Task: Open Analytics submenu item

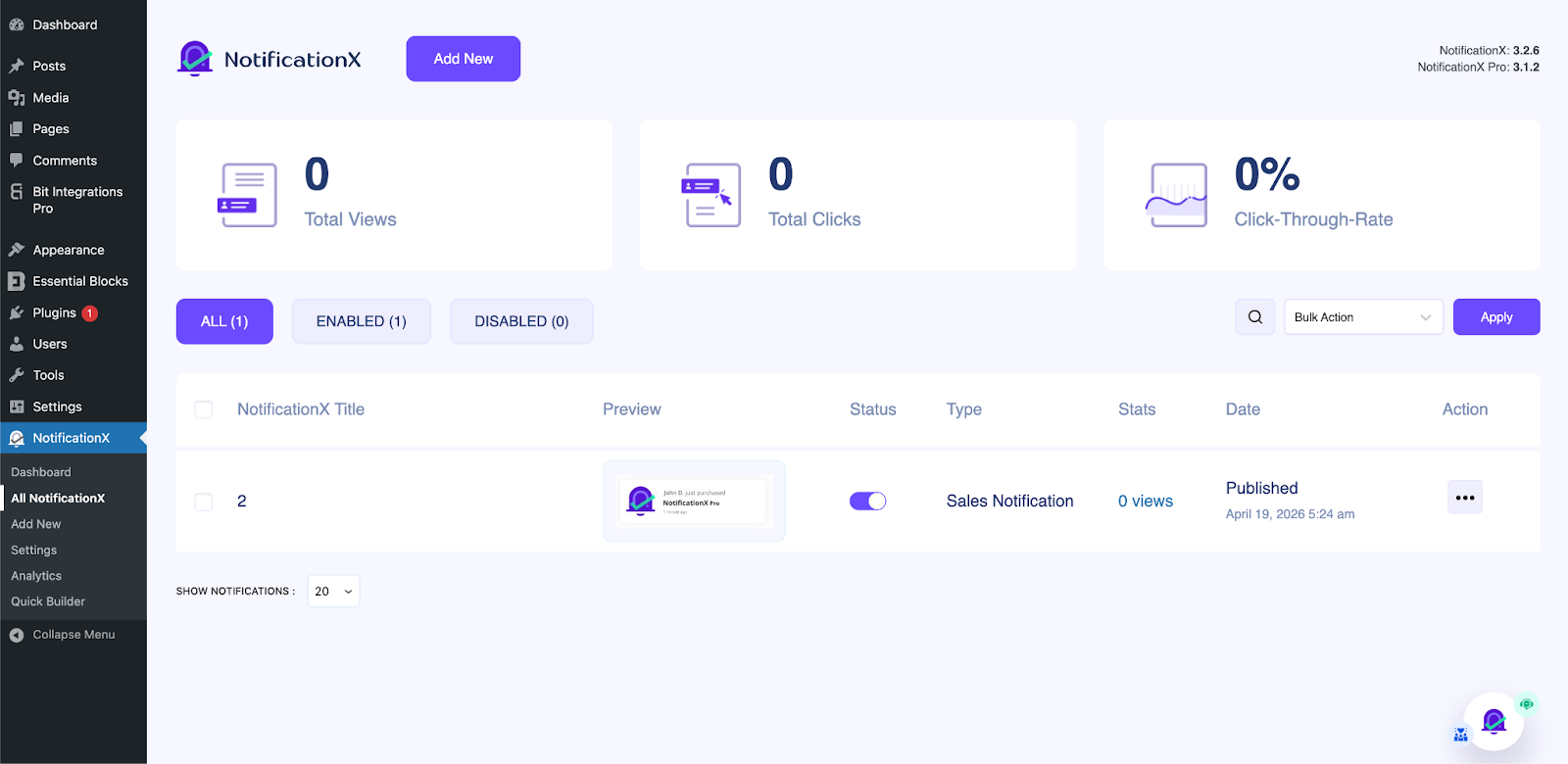Action: click(36, 576)
